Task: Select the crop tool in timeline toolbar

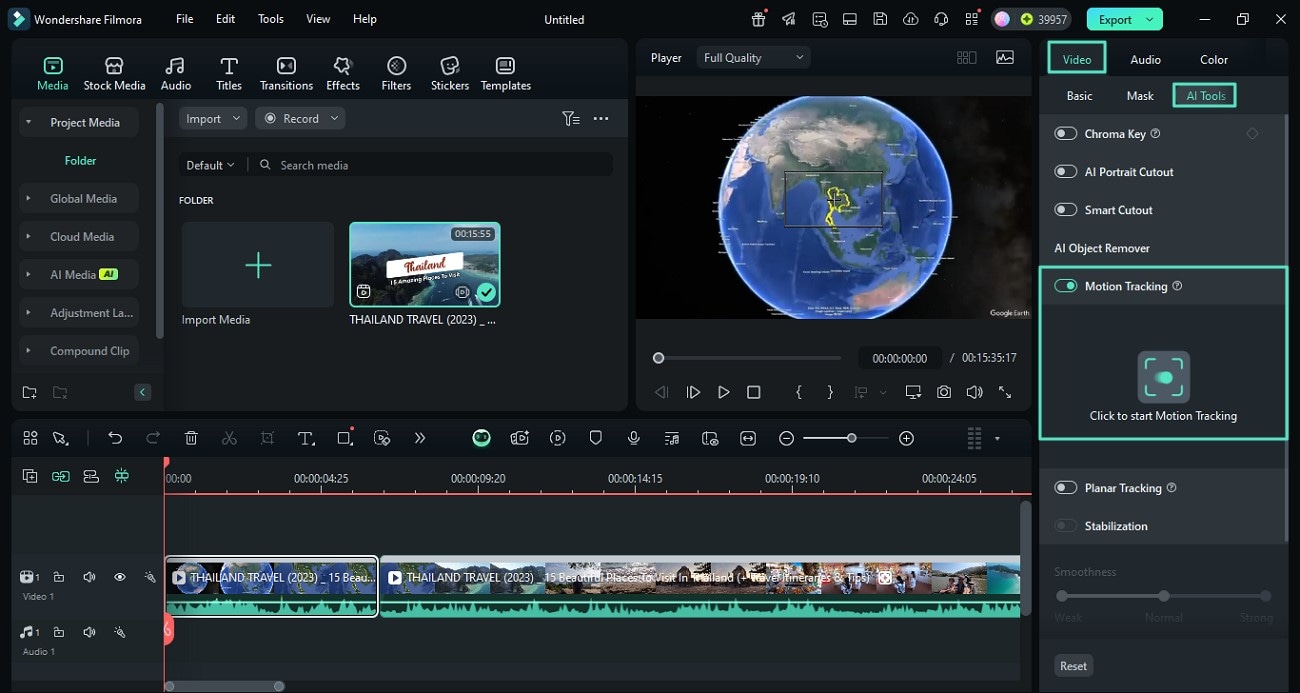Action: click(267, 438)
